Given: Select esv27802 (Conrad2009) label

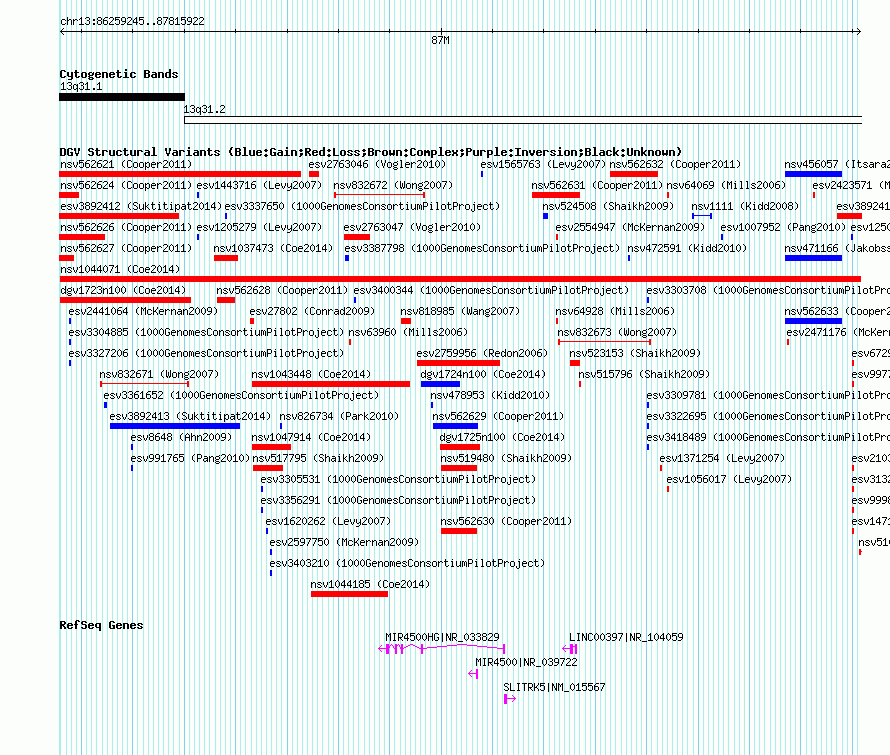Looking at the screenshot, I should [x=312, y=312].
